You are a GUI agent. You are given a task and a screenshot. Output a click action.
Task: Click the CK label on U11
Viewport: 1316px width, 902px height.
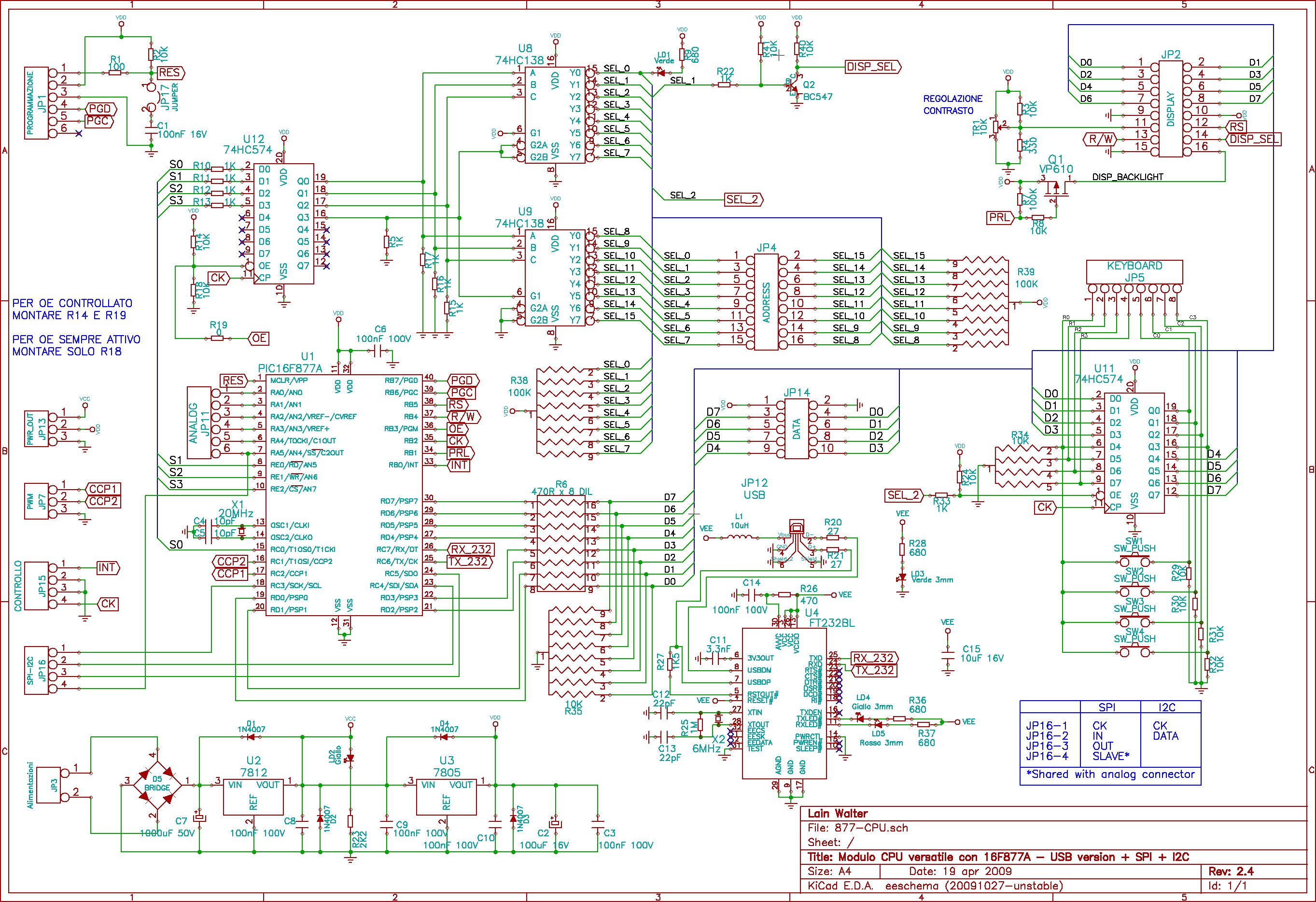tap(1045, 507)
